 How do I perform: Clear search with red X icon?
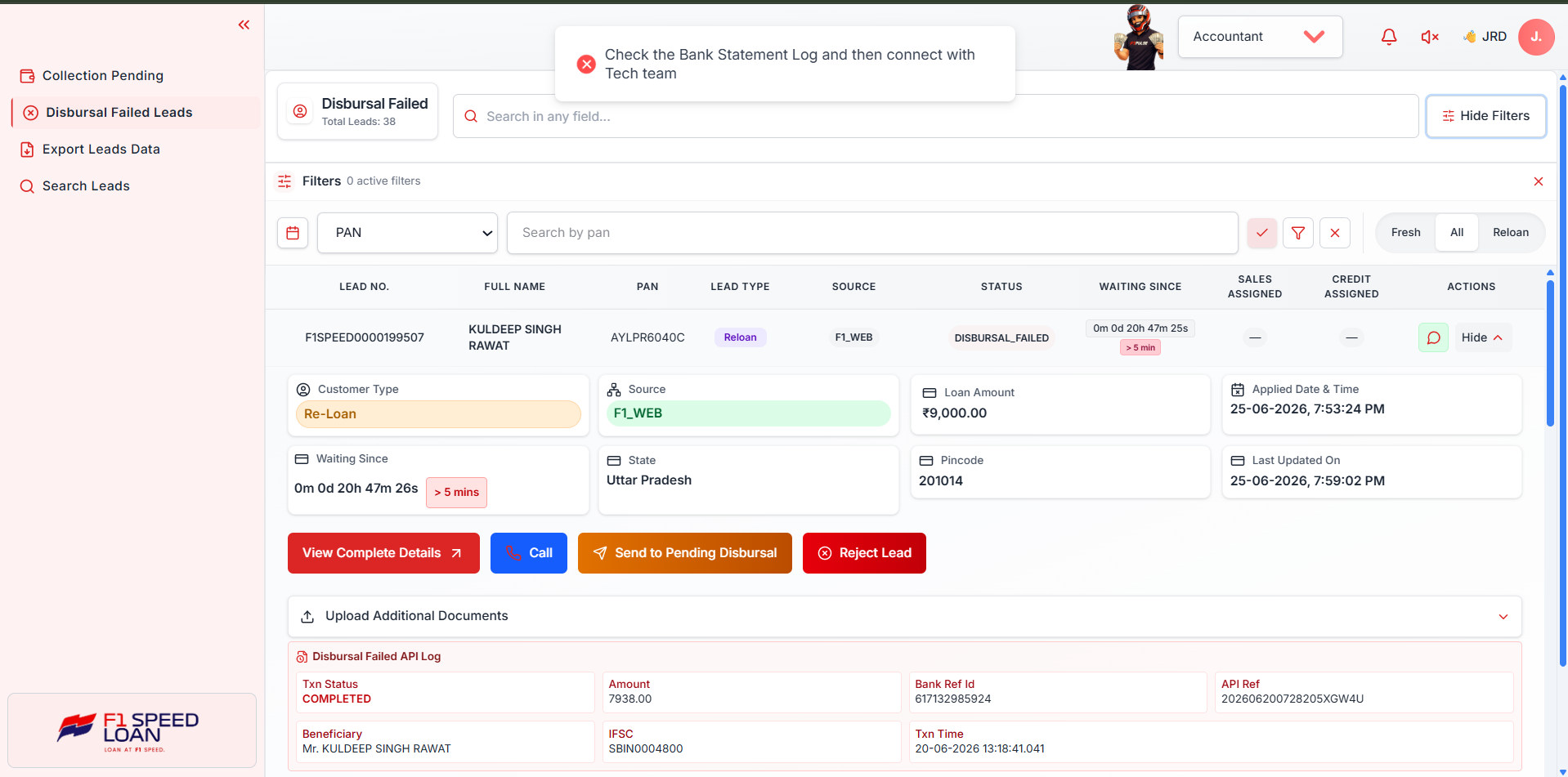(1335, 233)
